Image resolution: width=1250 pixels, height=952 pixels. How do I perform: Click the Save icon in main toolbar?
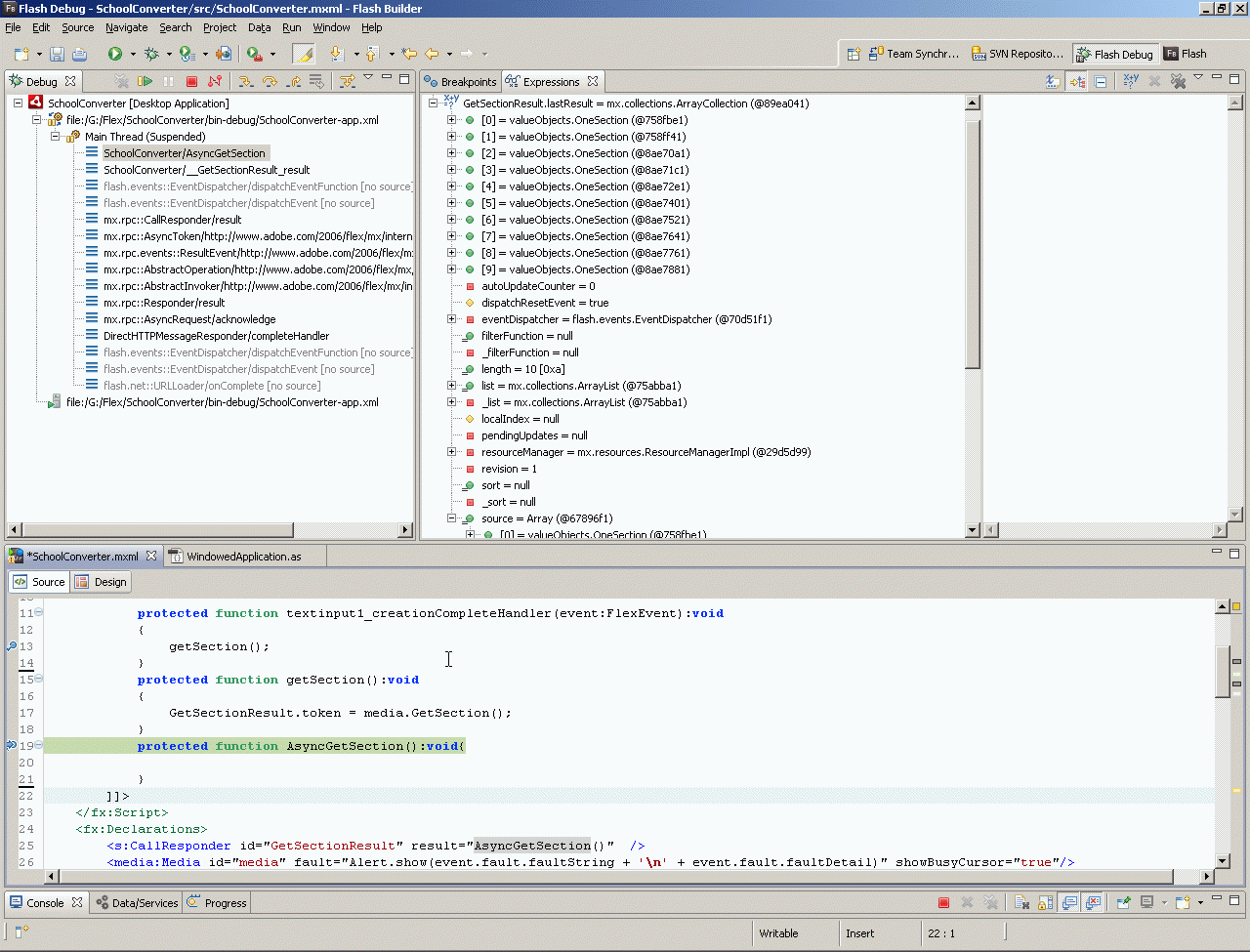coord(57,55)
